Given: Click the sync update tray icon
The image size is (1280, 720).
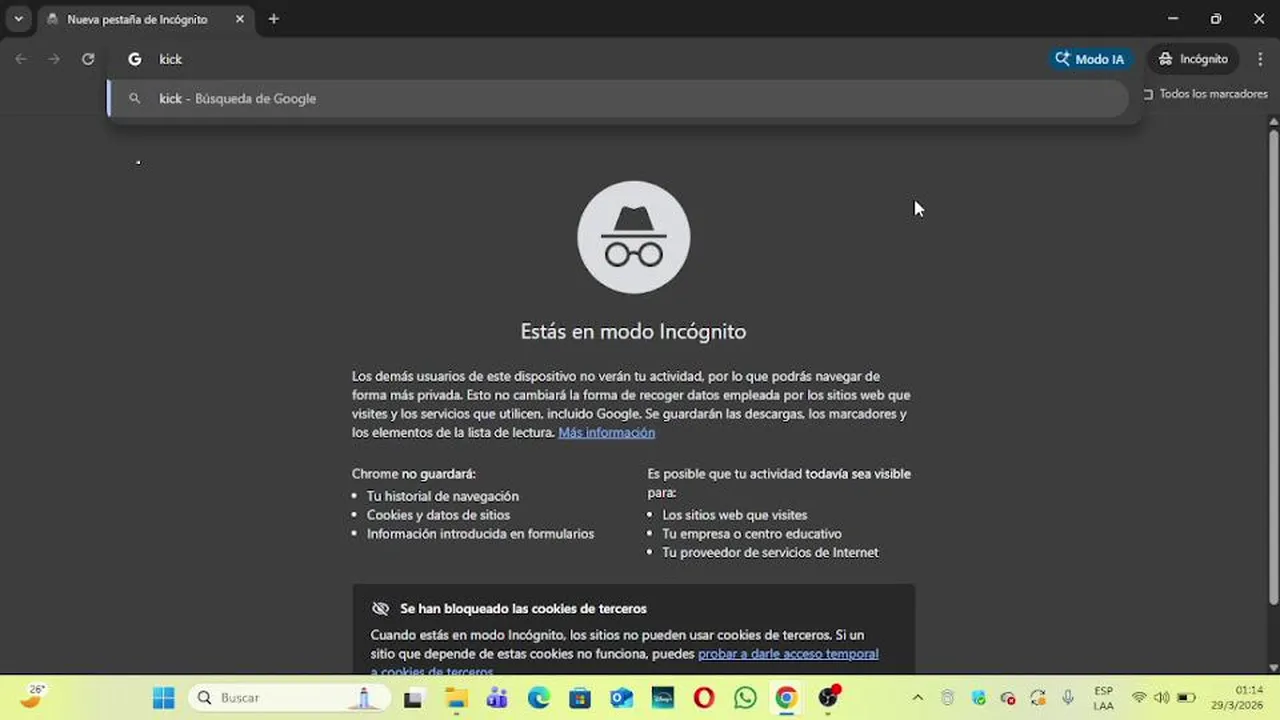Looking at the screenshot, I should click(x=1038, y=698).
